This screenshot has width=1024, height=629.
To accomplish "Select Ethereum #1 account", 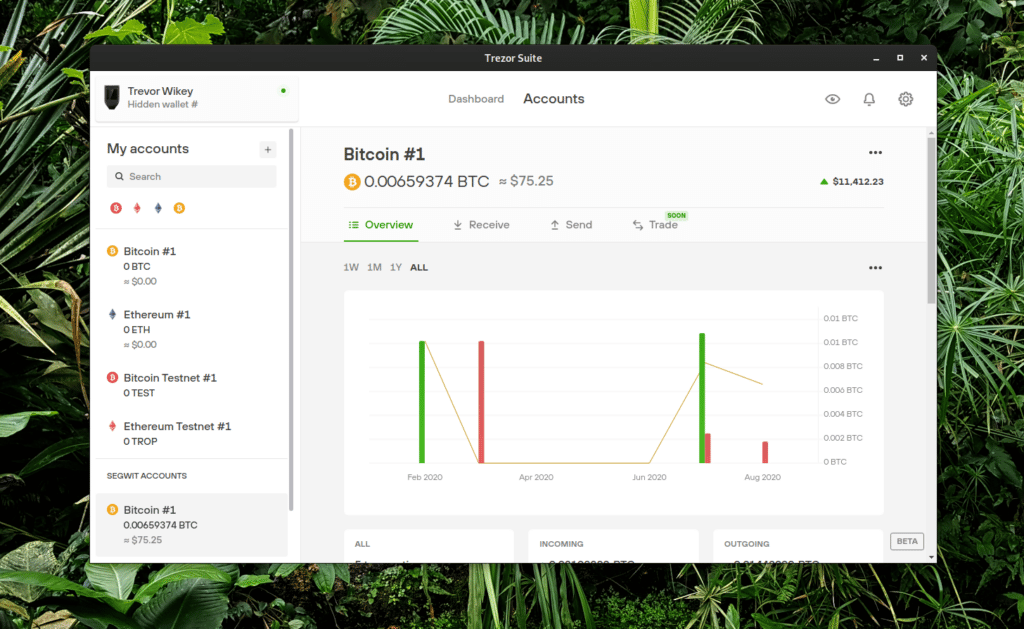I will 191,329.
